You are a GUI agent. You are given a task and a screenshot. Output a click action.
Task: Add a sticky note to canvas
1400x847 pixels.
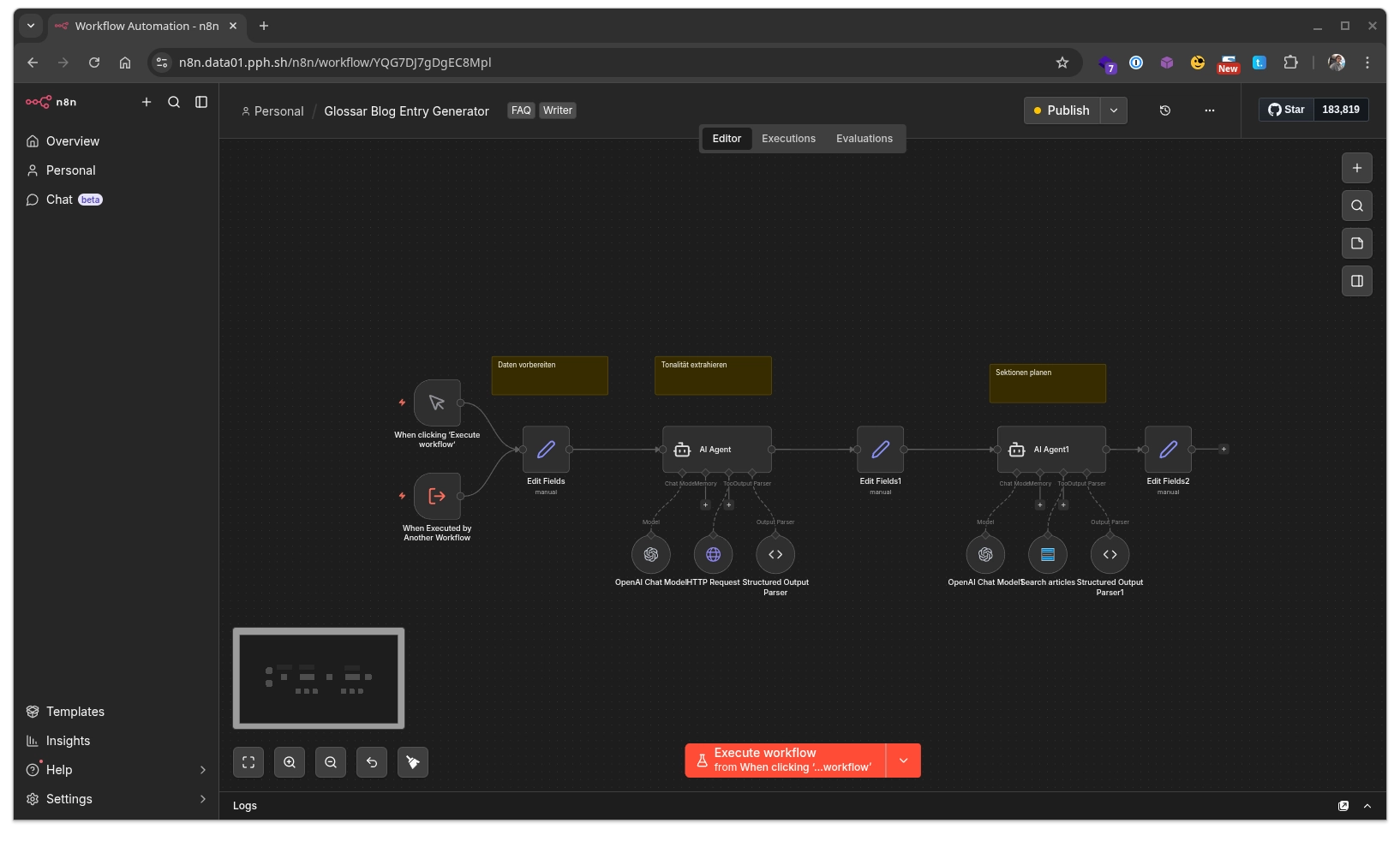pyautogui.click(x=1356, y=243)
